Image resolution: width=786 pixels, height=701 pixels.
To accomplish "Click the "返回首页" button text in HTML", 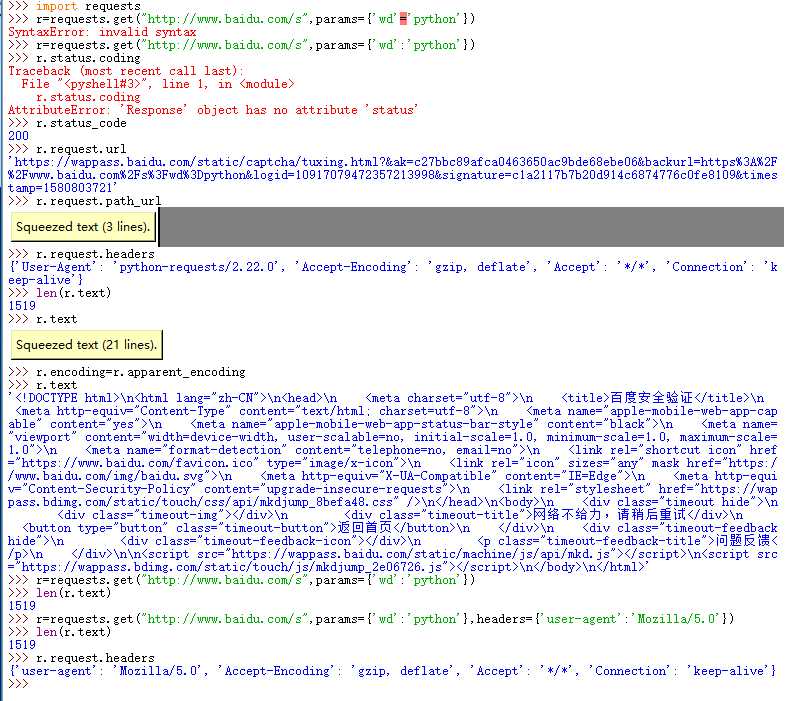I will [365, 529].
